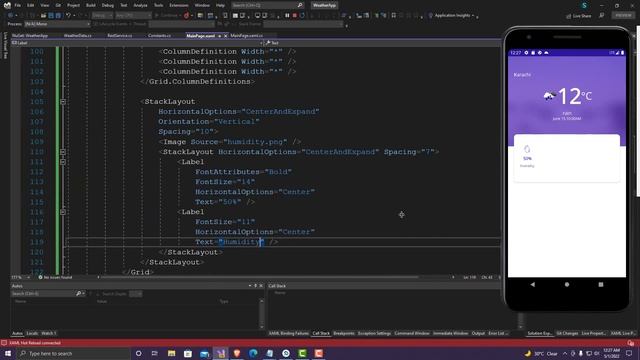
Task: Open the Command Window tab
Action: pos(412,333)
